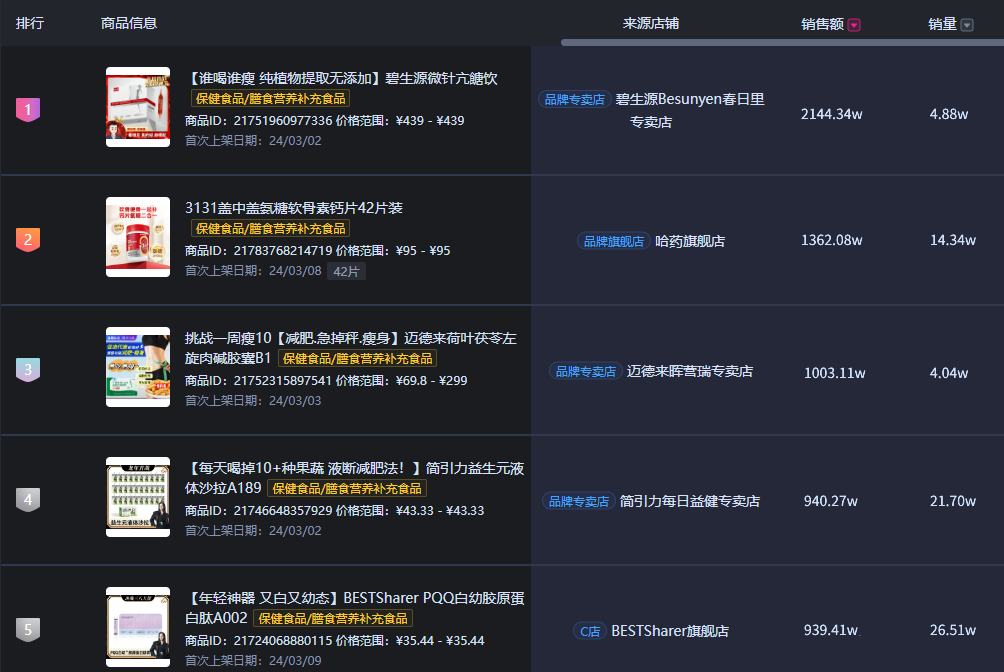Select sales amount 1003.11w
This screenshot has width=1004, height=672.
coord(834,373)
